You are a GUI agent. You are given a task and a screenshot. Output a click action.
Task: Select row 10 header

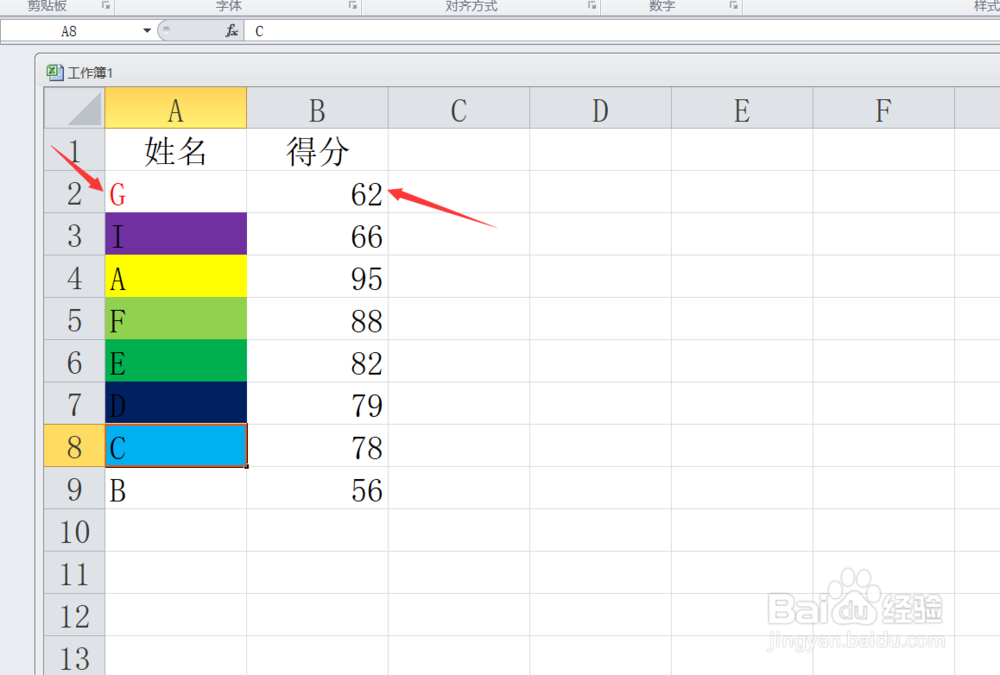coord(75,530)
